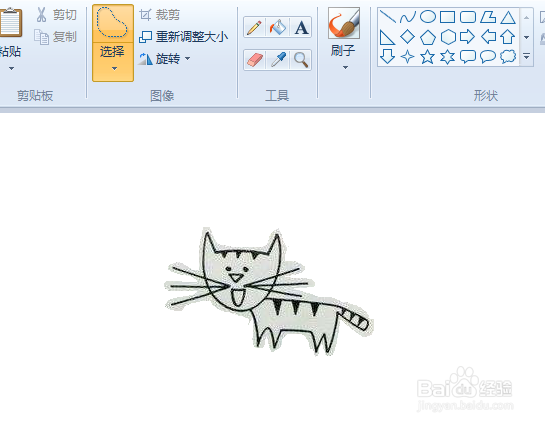Choose the Oval shape
This screenshot has width=545, height=425.
[x=428, y=17]
